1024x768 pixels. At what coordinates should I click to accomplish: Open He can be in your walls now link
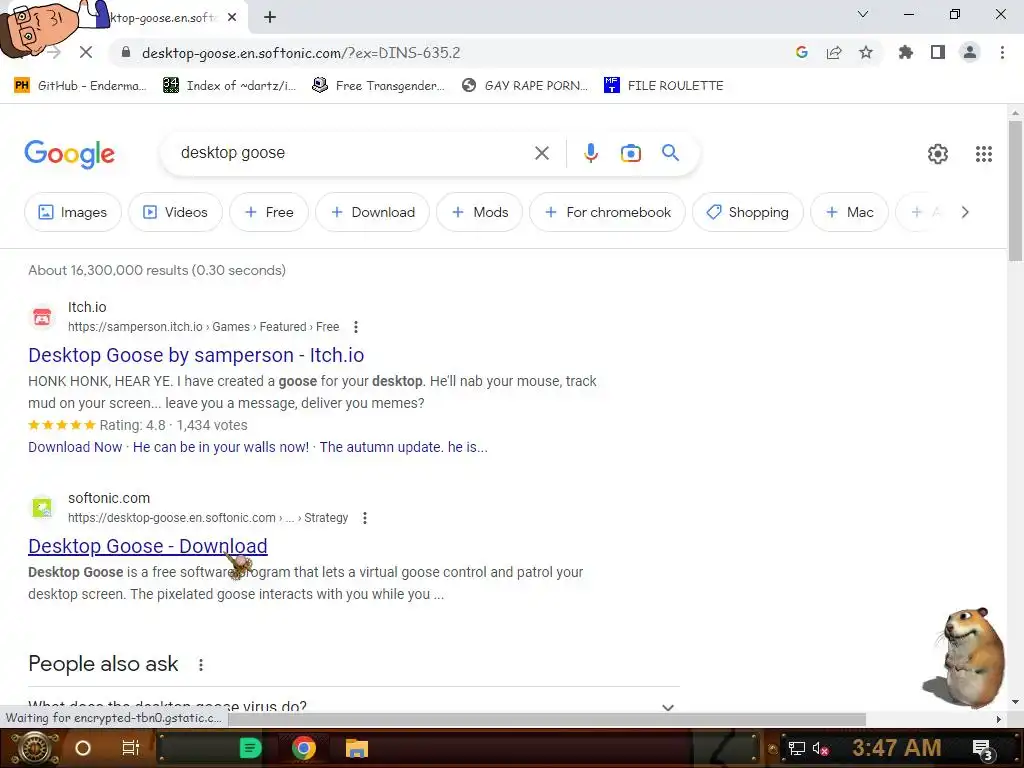[221, 447]
